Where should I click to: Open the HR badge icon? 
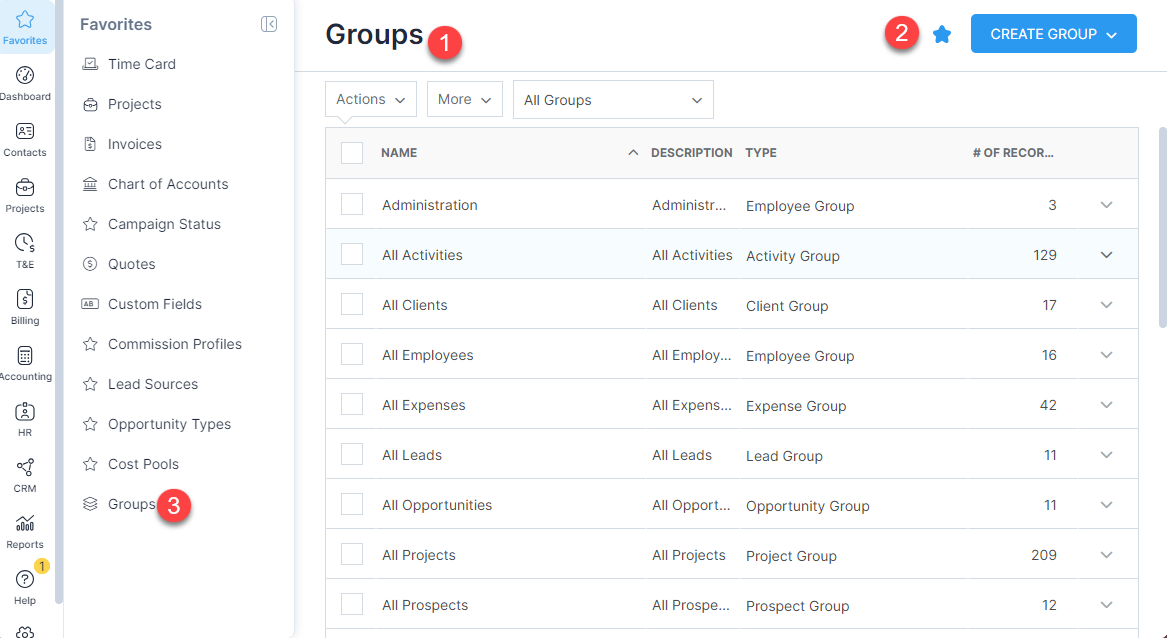coord(25,412)
